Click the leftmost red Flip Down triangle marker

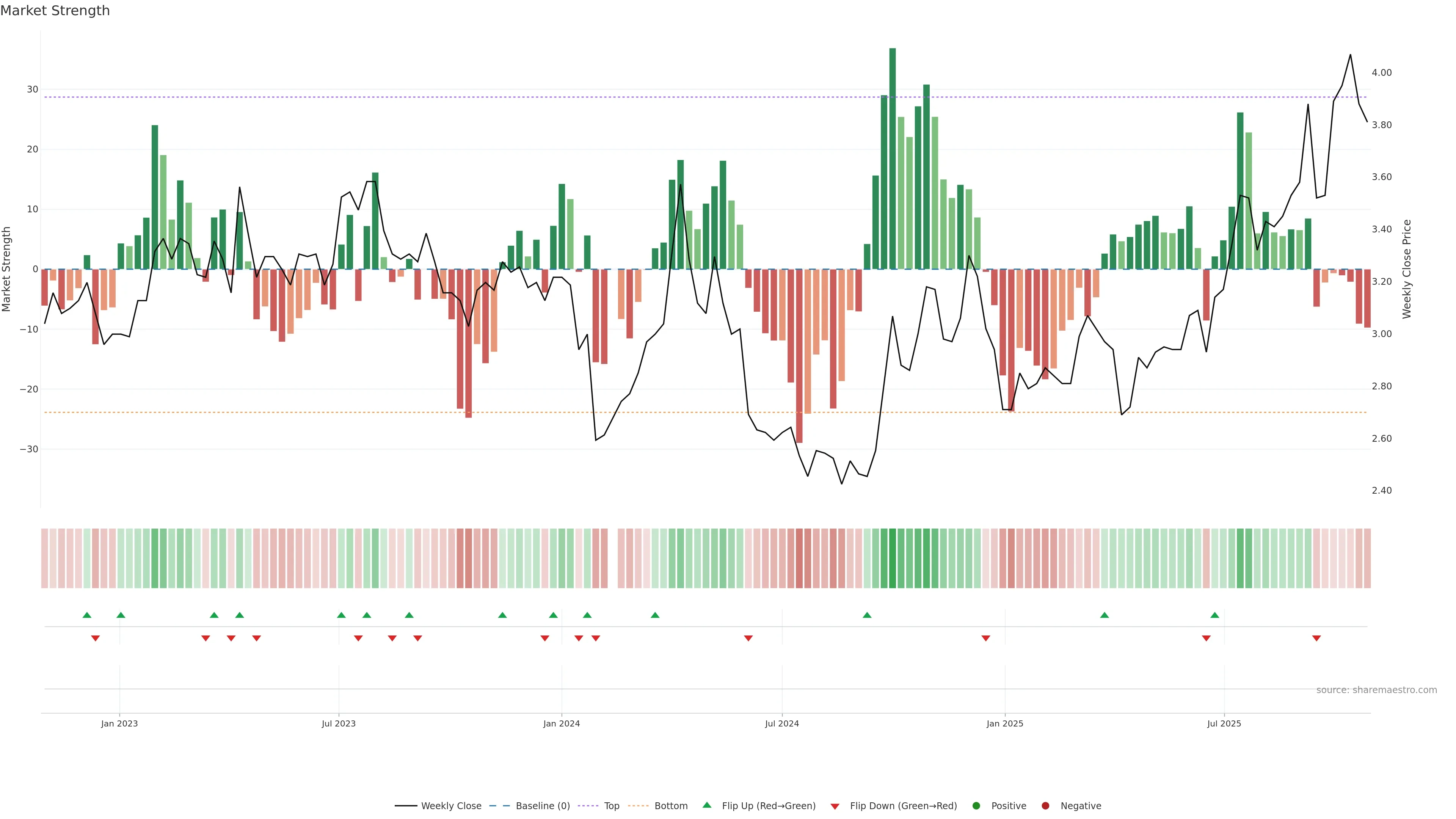point(96,638)
